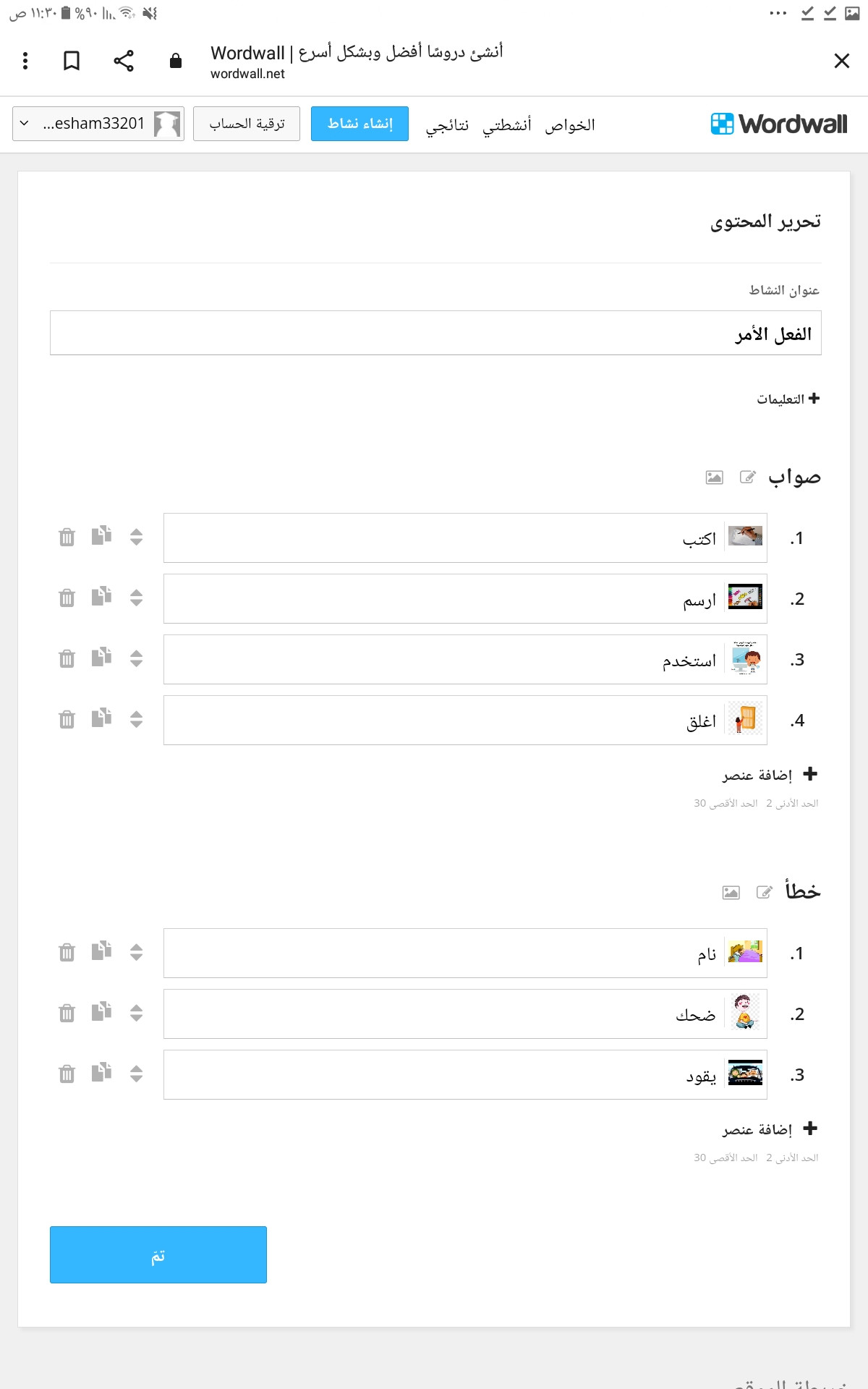This screenshot has width=868, height=1389.
Task: Expand the التعليمات instructions section
Action: point(788,399)
